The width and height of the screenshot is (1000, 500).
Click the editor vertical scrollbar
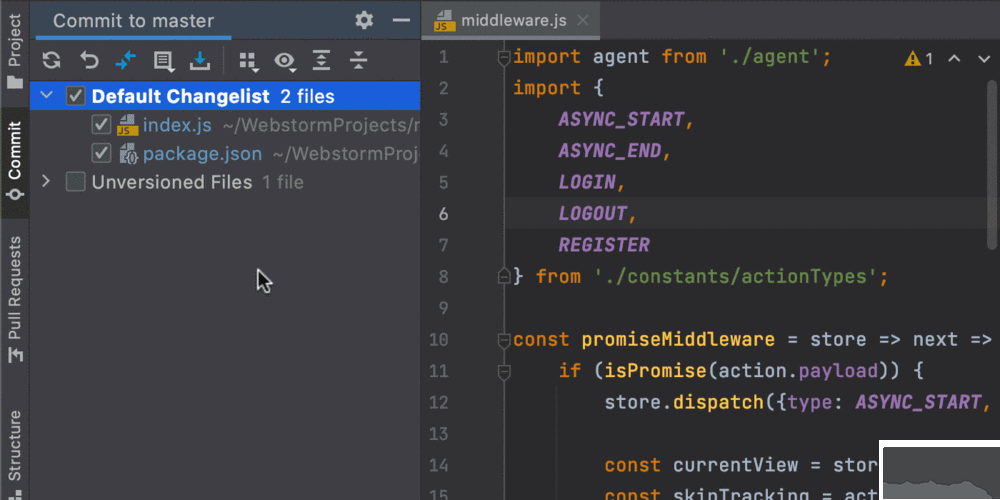coord(992,166)
